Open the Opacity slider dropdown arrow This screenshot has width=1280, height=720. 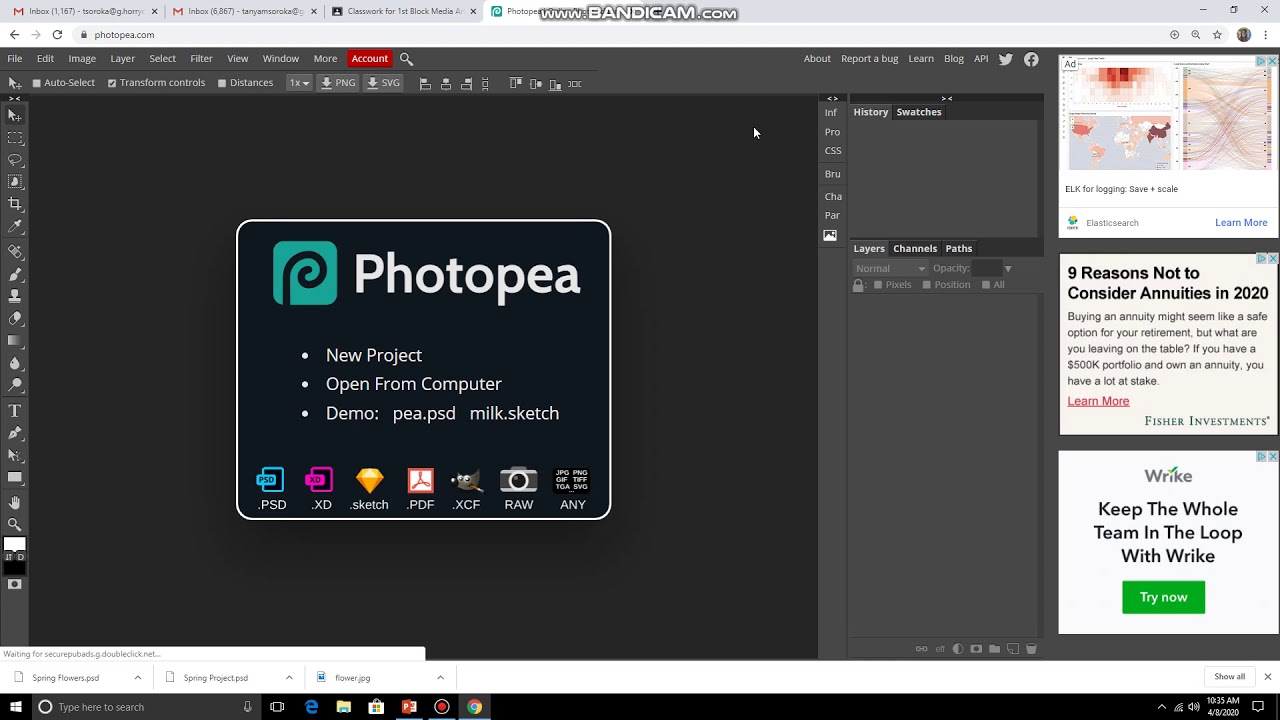(1008, 268)
